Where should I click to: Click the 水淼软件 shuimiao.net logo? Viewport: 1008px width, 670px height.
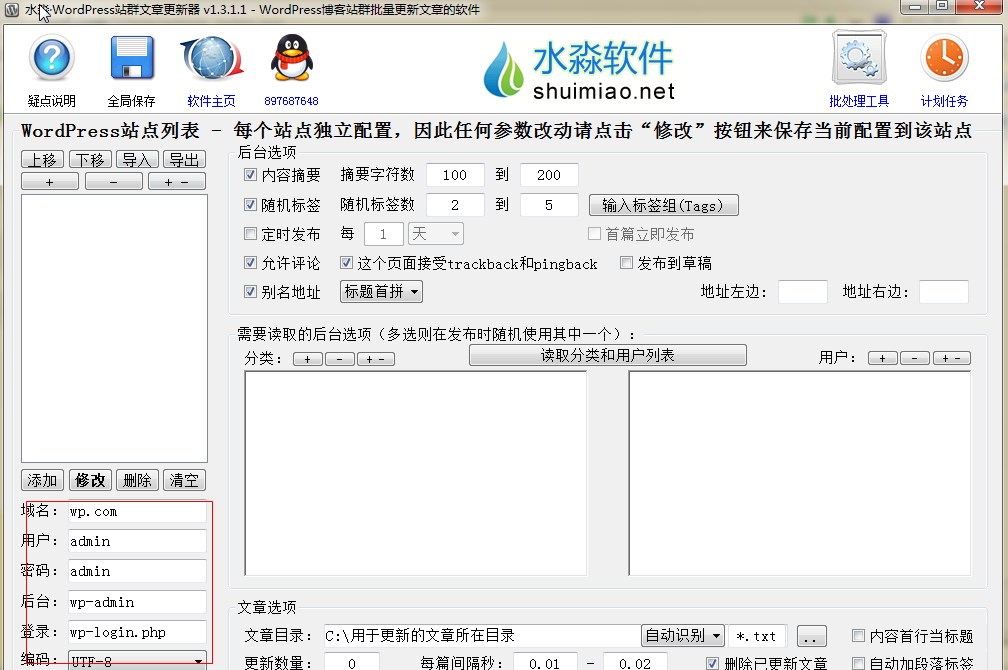point(579,69)
